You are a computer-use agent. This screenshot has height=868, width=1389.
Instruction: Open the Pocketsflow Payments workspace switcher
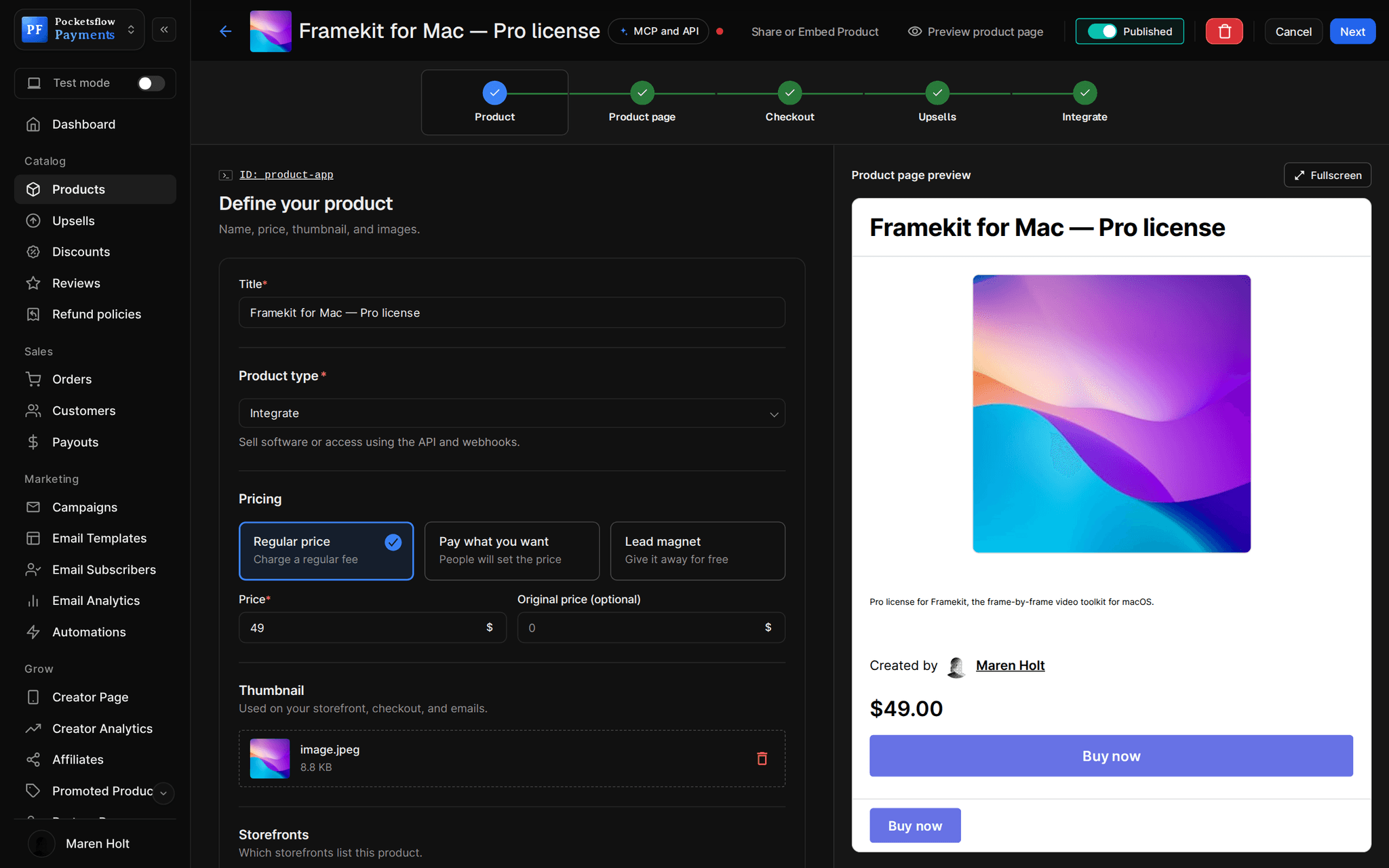(79, 29)
